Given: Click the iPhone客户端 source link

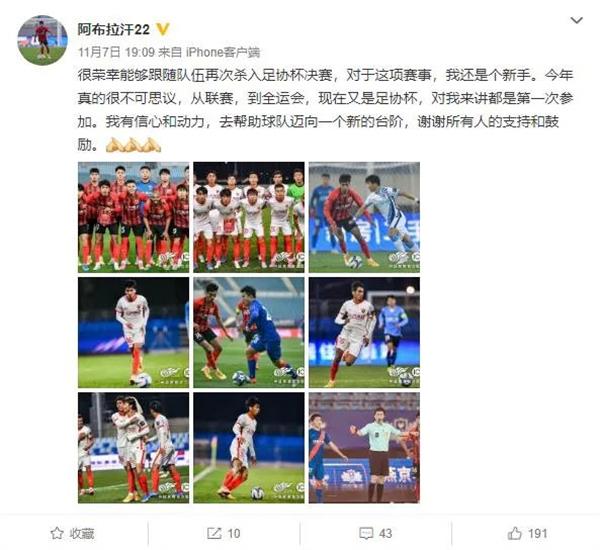Looking at the screenshot, I should point(223,52).
